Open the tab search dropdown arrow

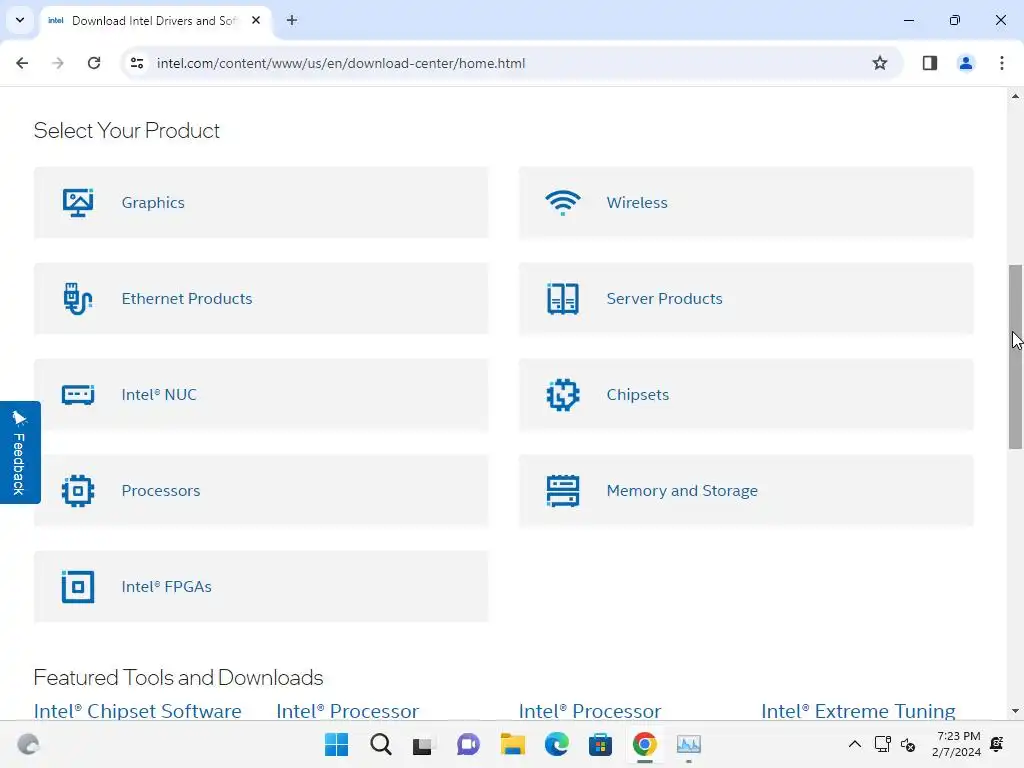click(x=20, y=20)
